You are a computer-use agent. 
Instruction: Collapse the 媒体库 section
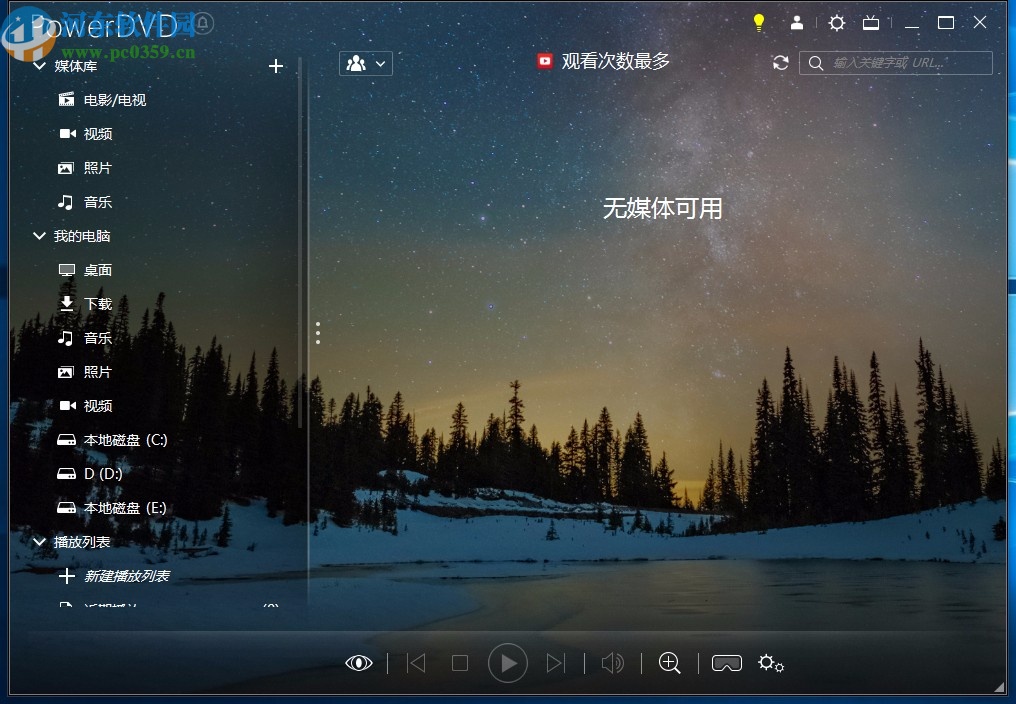(39, 65)
